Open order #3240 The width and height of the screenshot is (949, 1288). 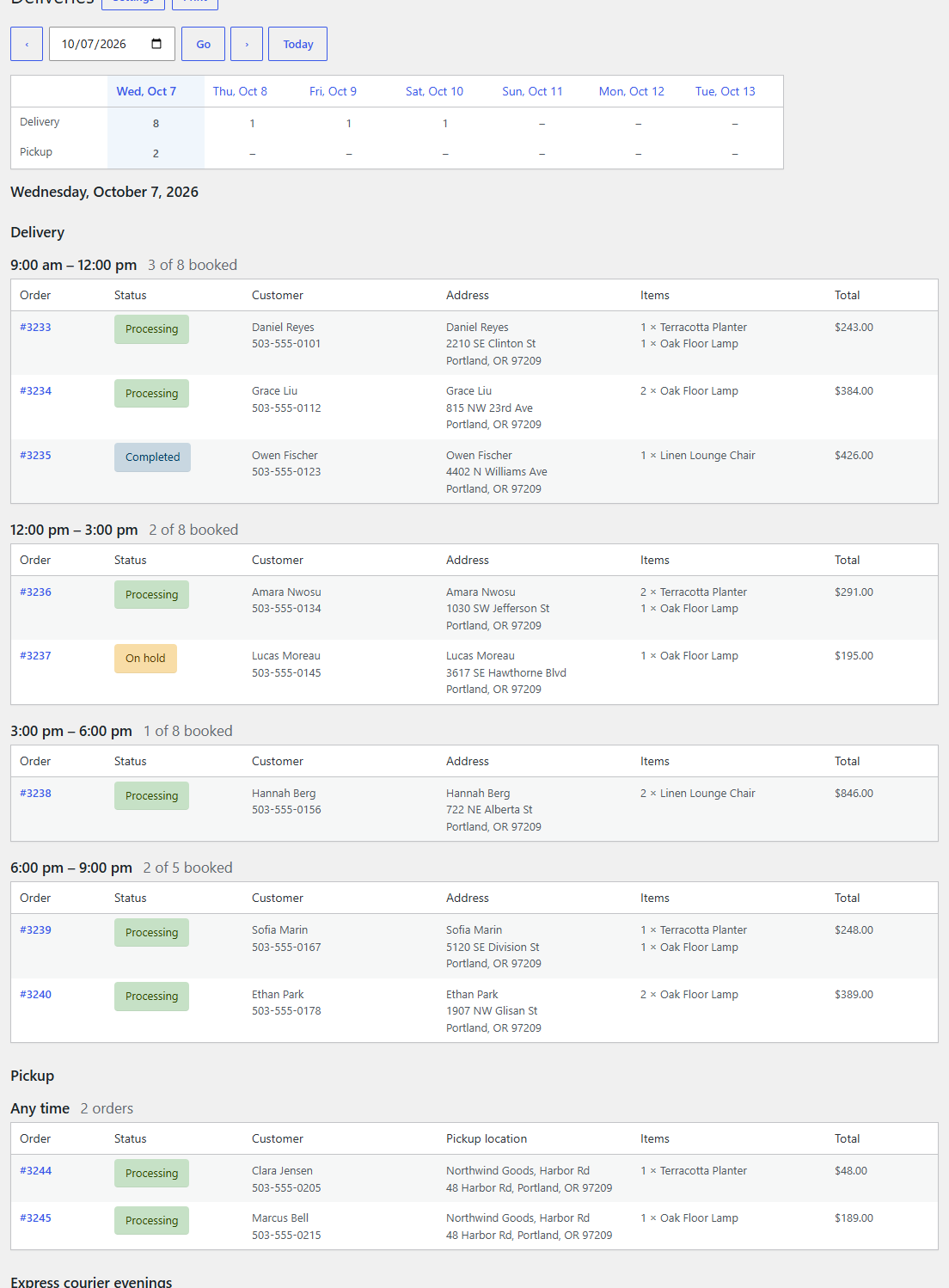[x=35, y=995]
